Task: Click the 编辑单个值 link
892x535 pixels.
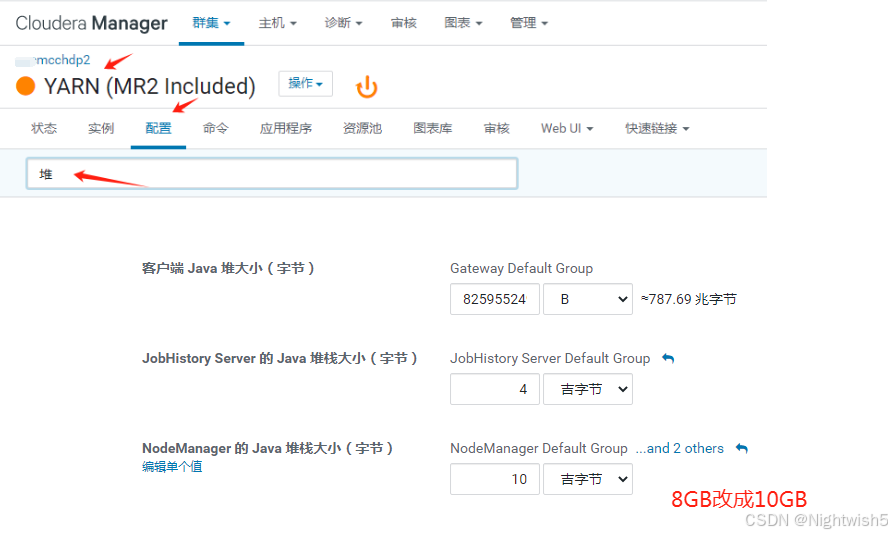Action: click(172, 467)
